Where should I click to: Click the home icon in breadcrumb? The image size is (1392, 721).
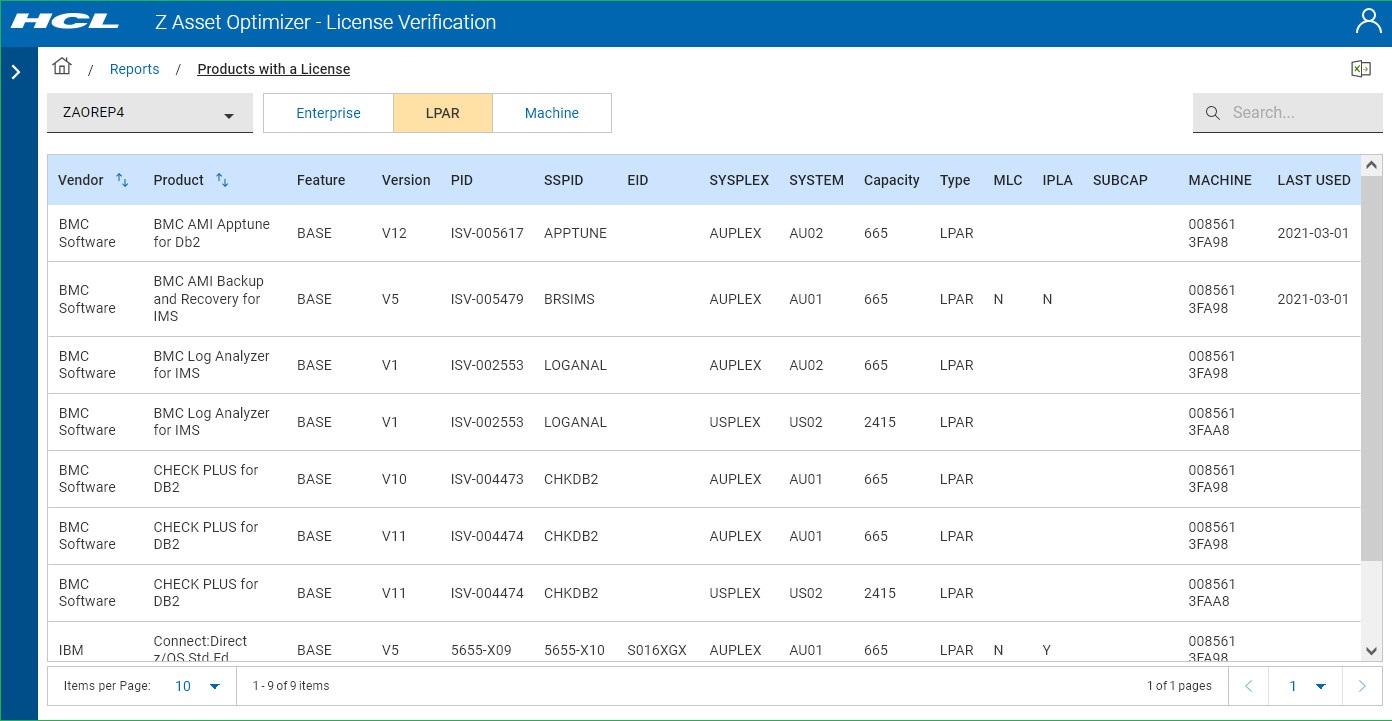pos(62,67)
